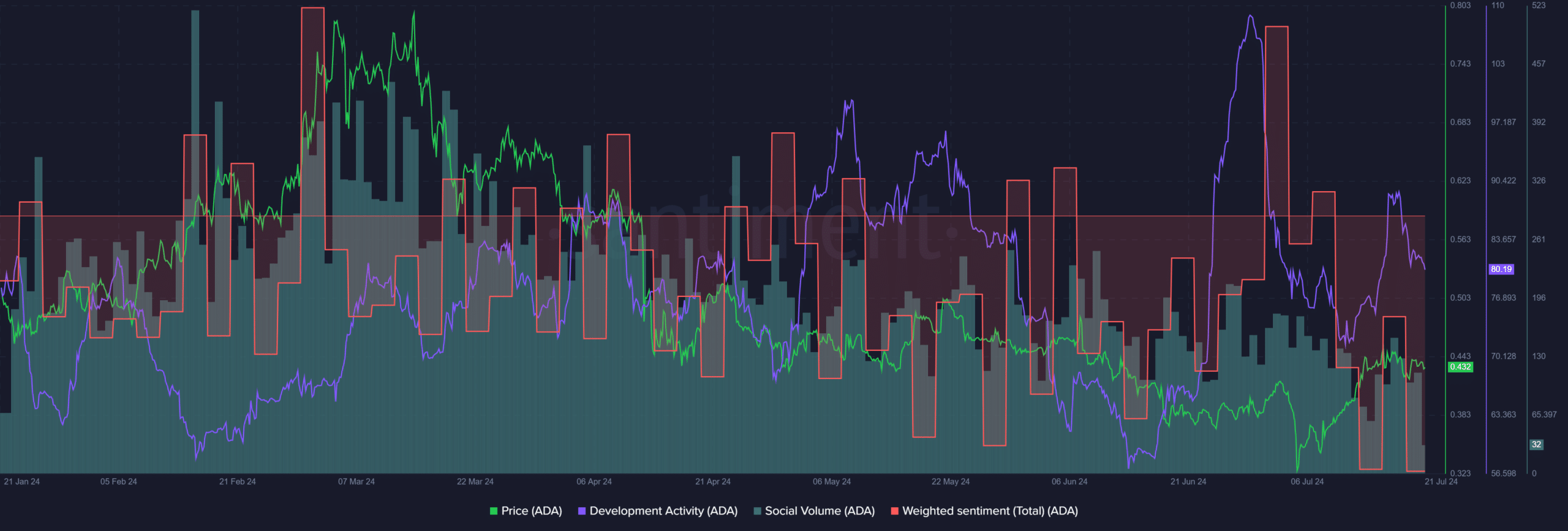
Task: Click the green Price (ADA) legend swatch
Action: tap(494, 511)
